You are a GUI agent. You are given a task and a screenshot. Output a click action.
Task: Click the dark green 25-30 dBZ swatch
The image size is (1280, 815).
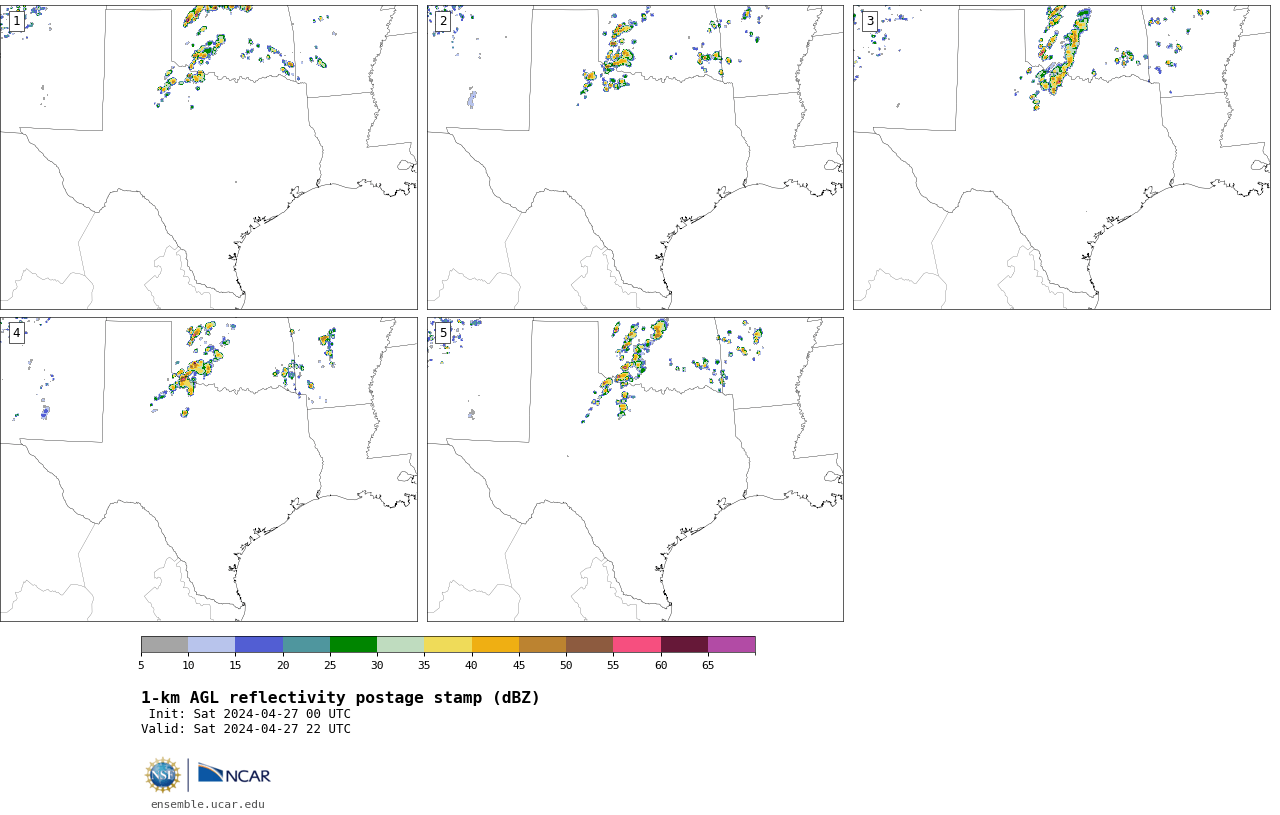click(353, 645)
